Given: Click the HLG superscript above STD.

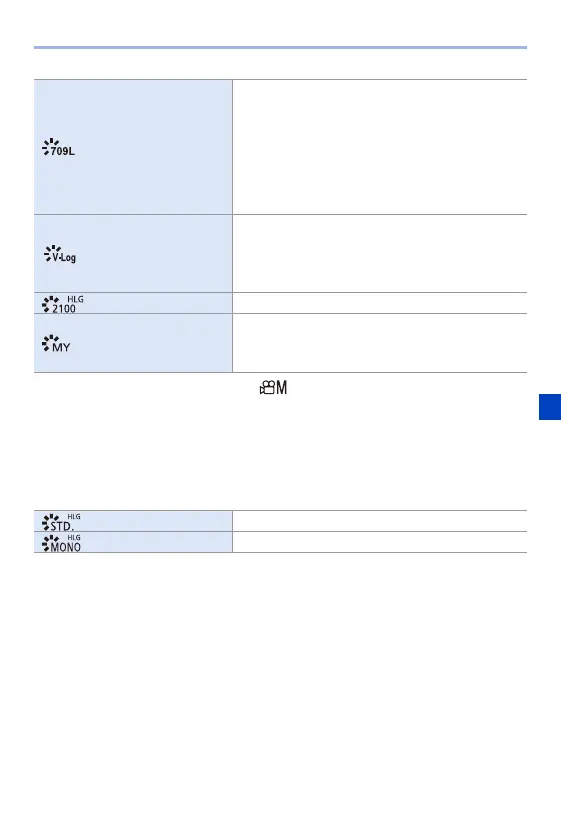Looking at the screenshot, I should click(x=74, y=516).
